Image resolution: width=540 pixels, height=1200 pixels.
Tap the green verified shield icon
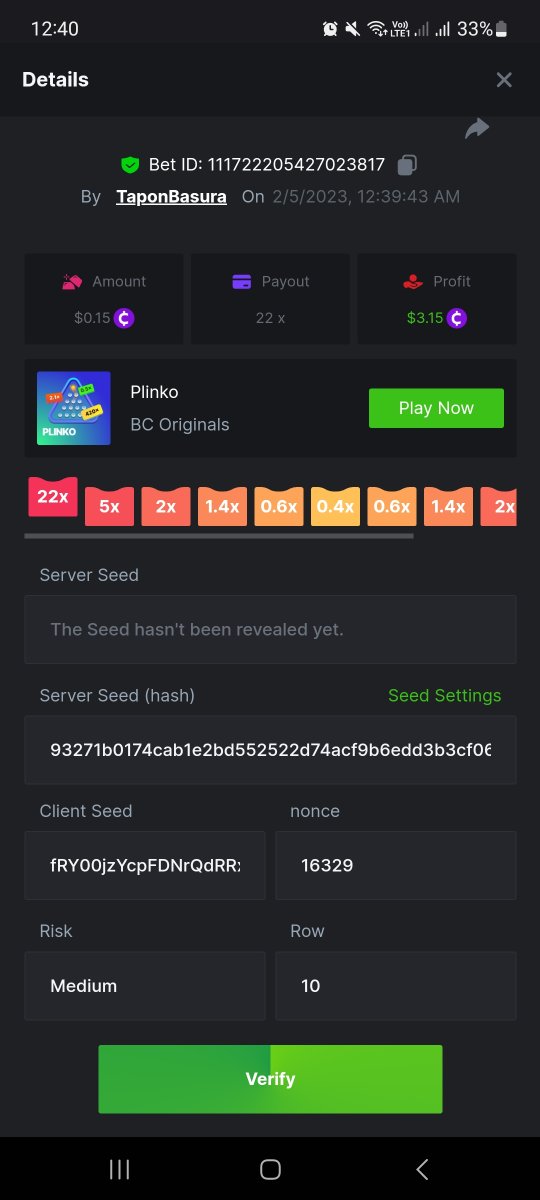pyautogui.click(x=130, y=165)
